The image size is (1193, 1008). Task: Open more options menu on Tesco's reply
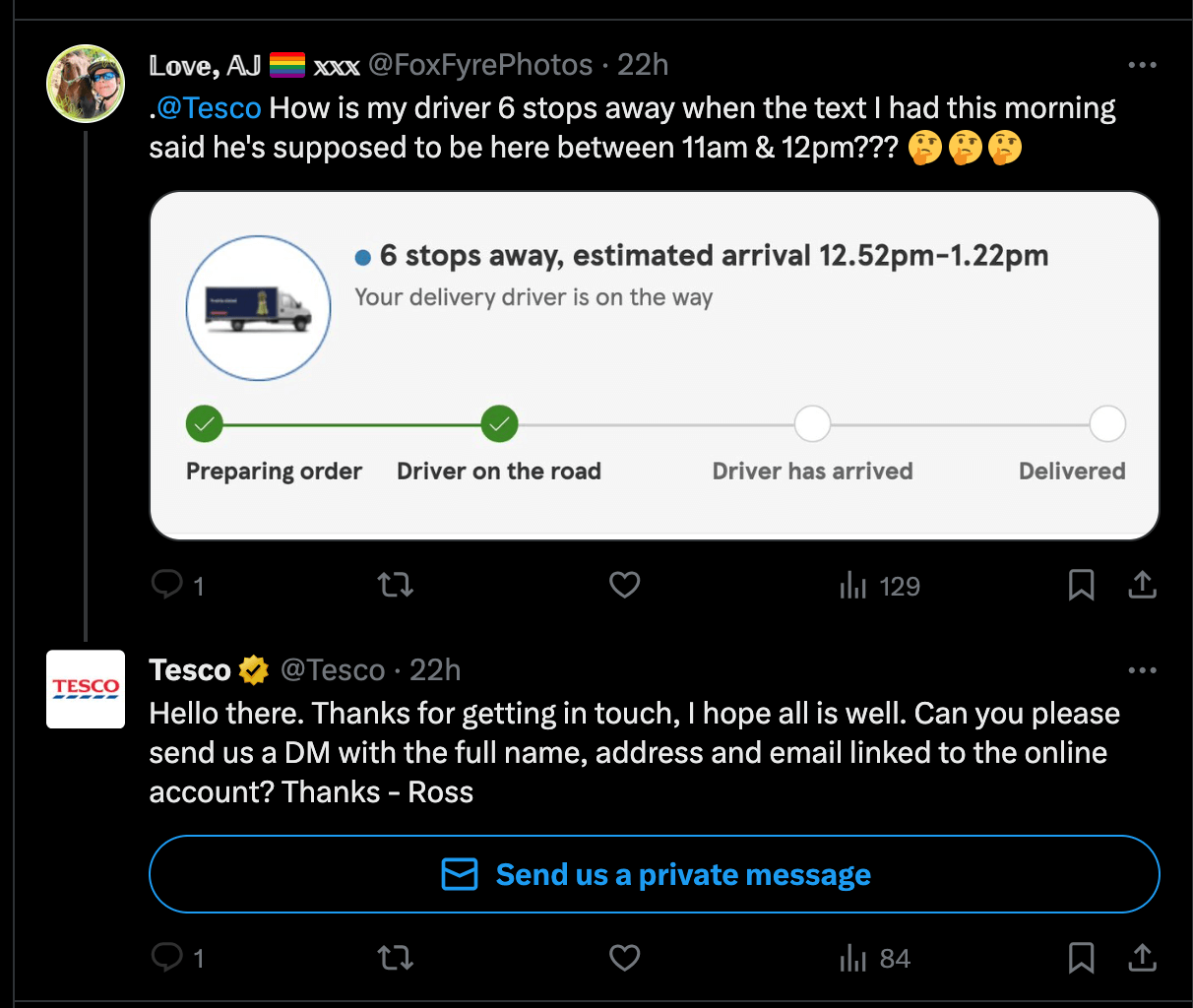(1143, 669)
